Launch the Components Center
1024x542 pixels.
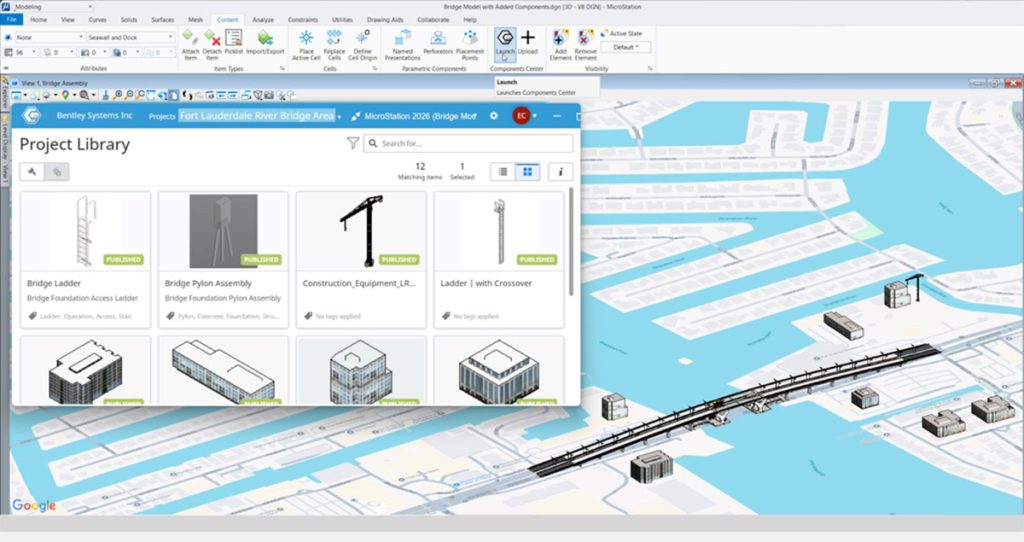[504, 38]
